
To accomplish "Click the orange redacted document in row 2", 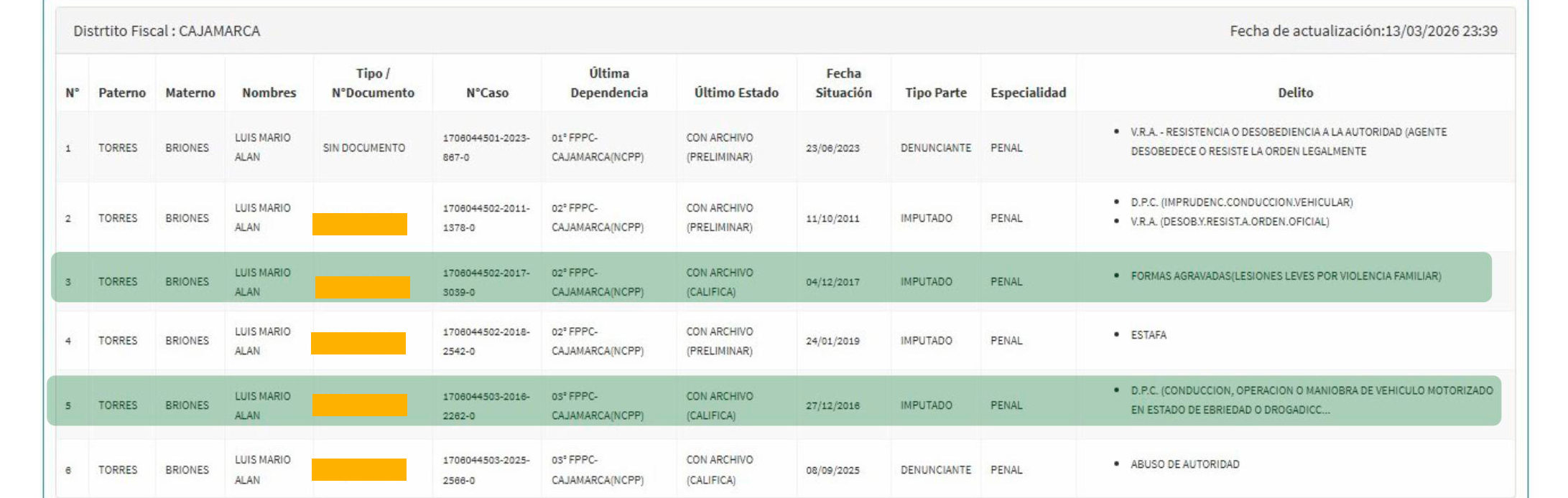I will (360, 224).
